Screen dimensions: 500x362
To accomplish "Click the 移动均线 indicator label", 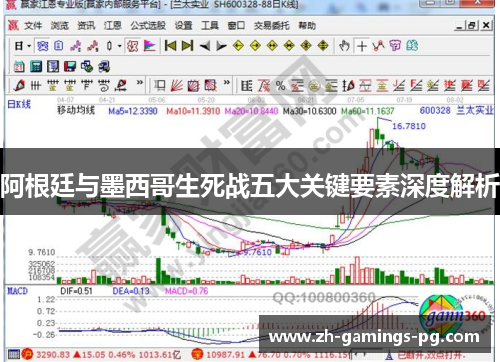I will (76, 110).
